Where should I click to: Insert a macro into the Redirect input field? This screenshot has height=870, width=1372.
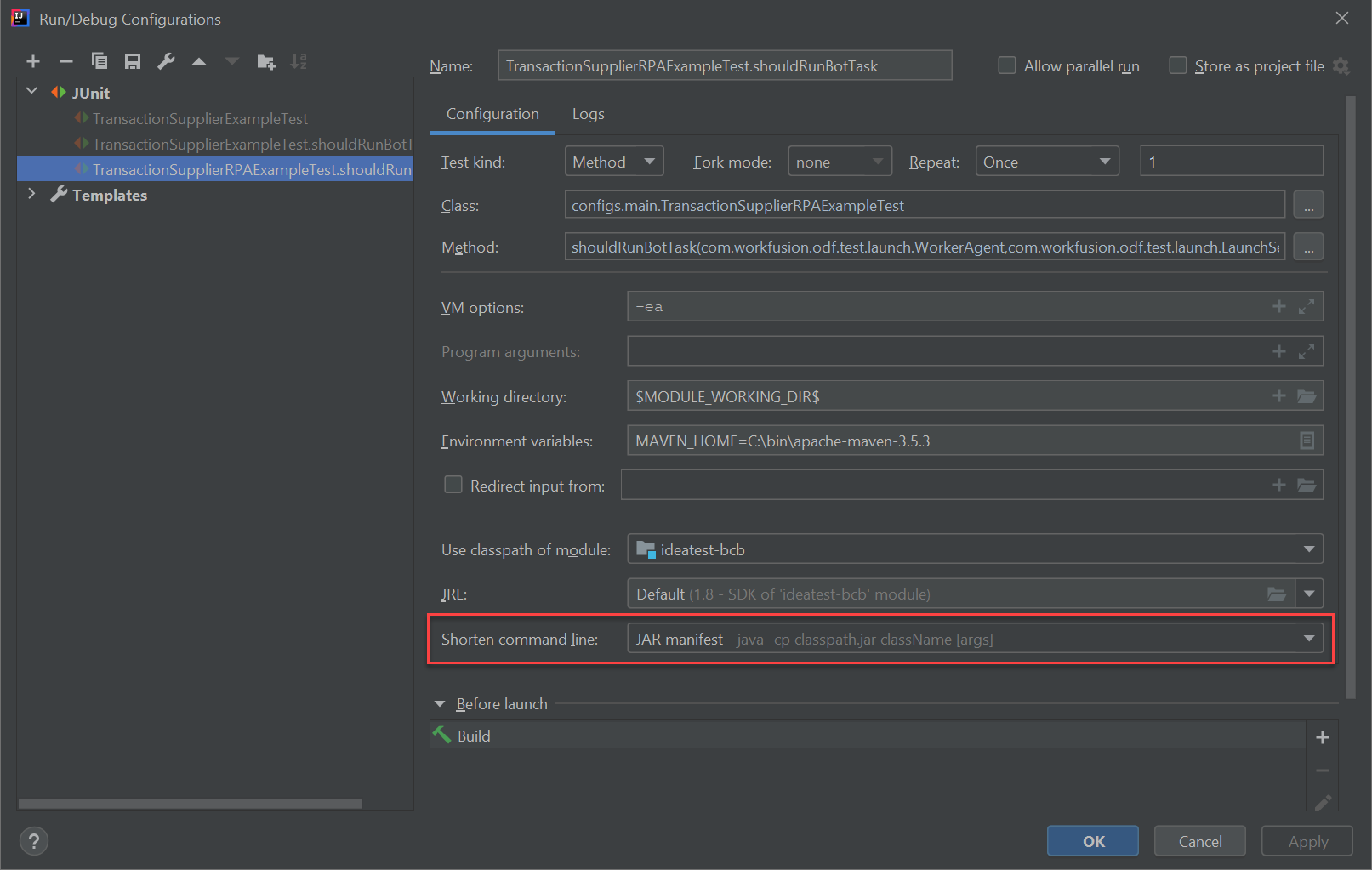click(1278, 485)
